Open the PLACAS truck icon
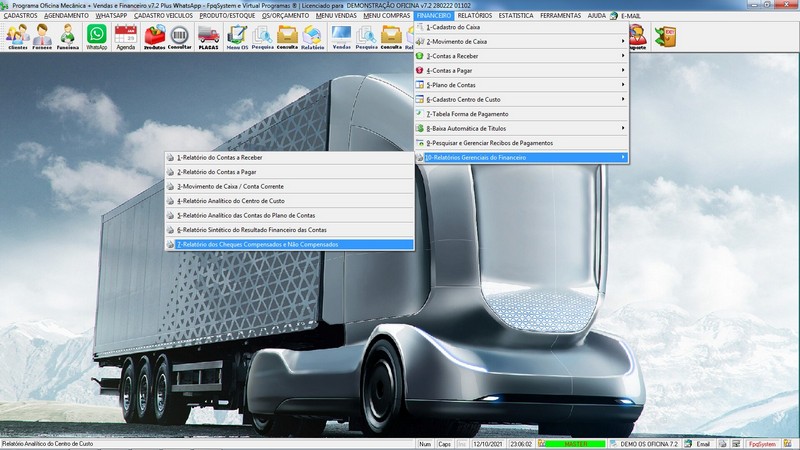The width and height of the screenshot is (800, 450). [x=208, y=37]
